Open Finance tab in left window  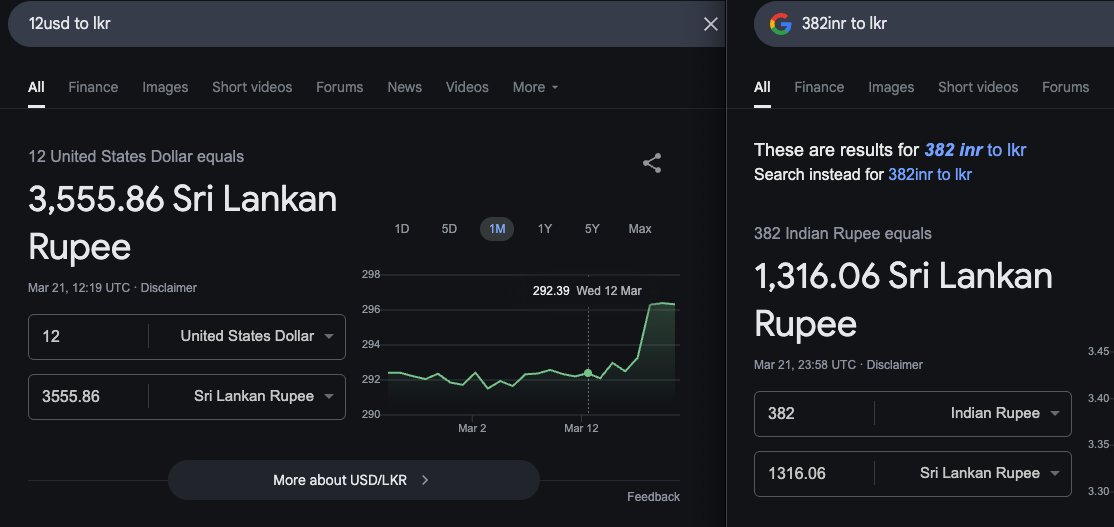[93, 87]
